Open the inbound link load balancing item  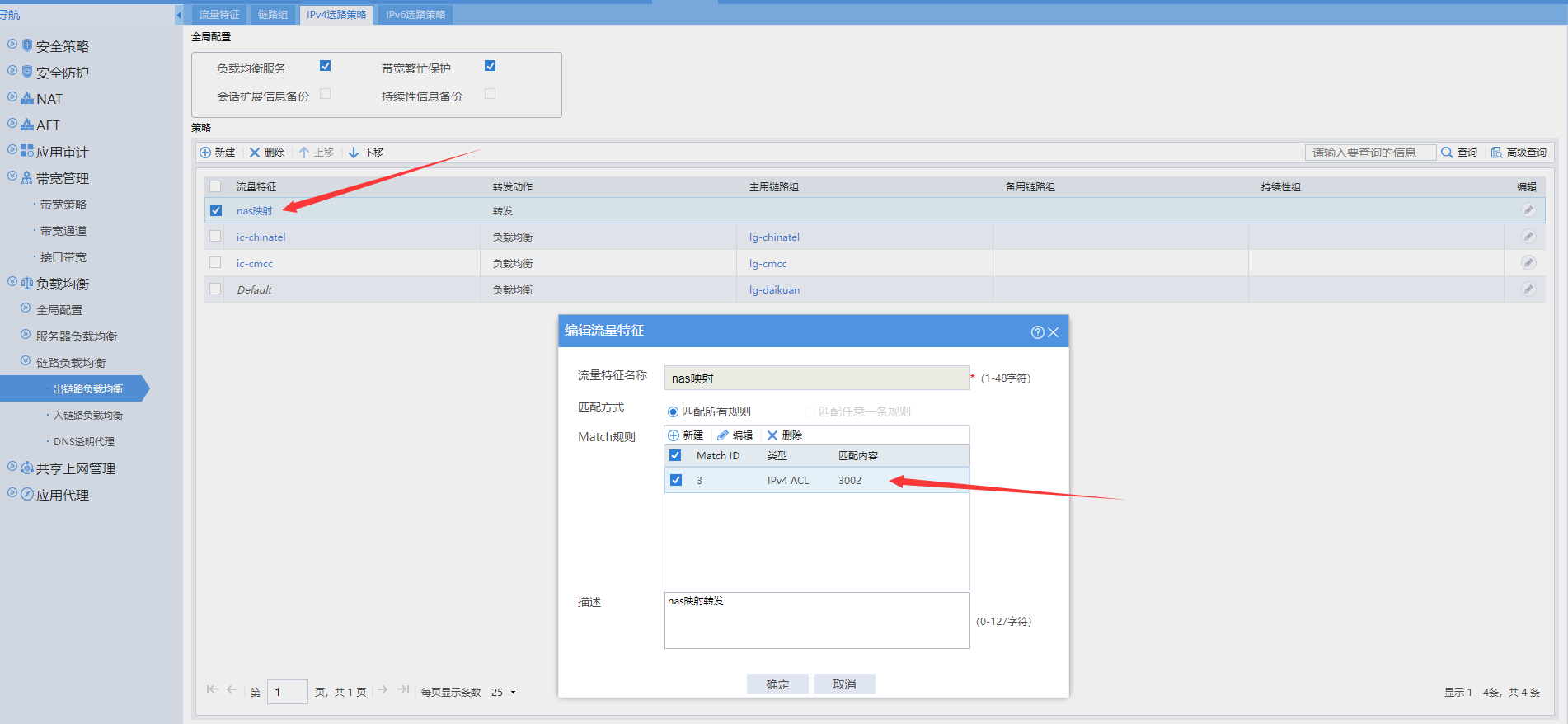(88, 416)
